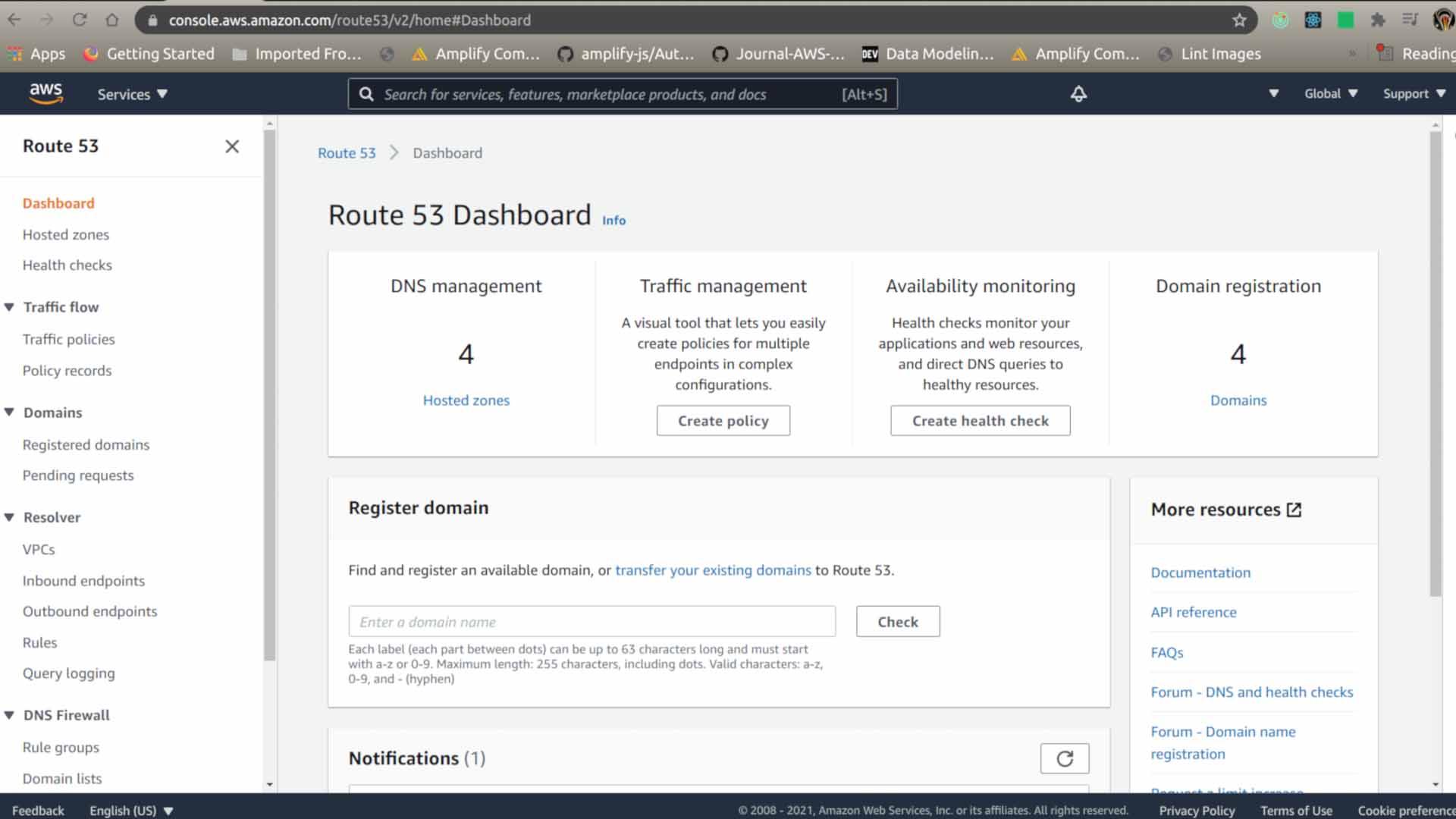Open Resolver Rules page
The image size is (1456, 819).
[x=39, y=643]
